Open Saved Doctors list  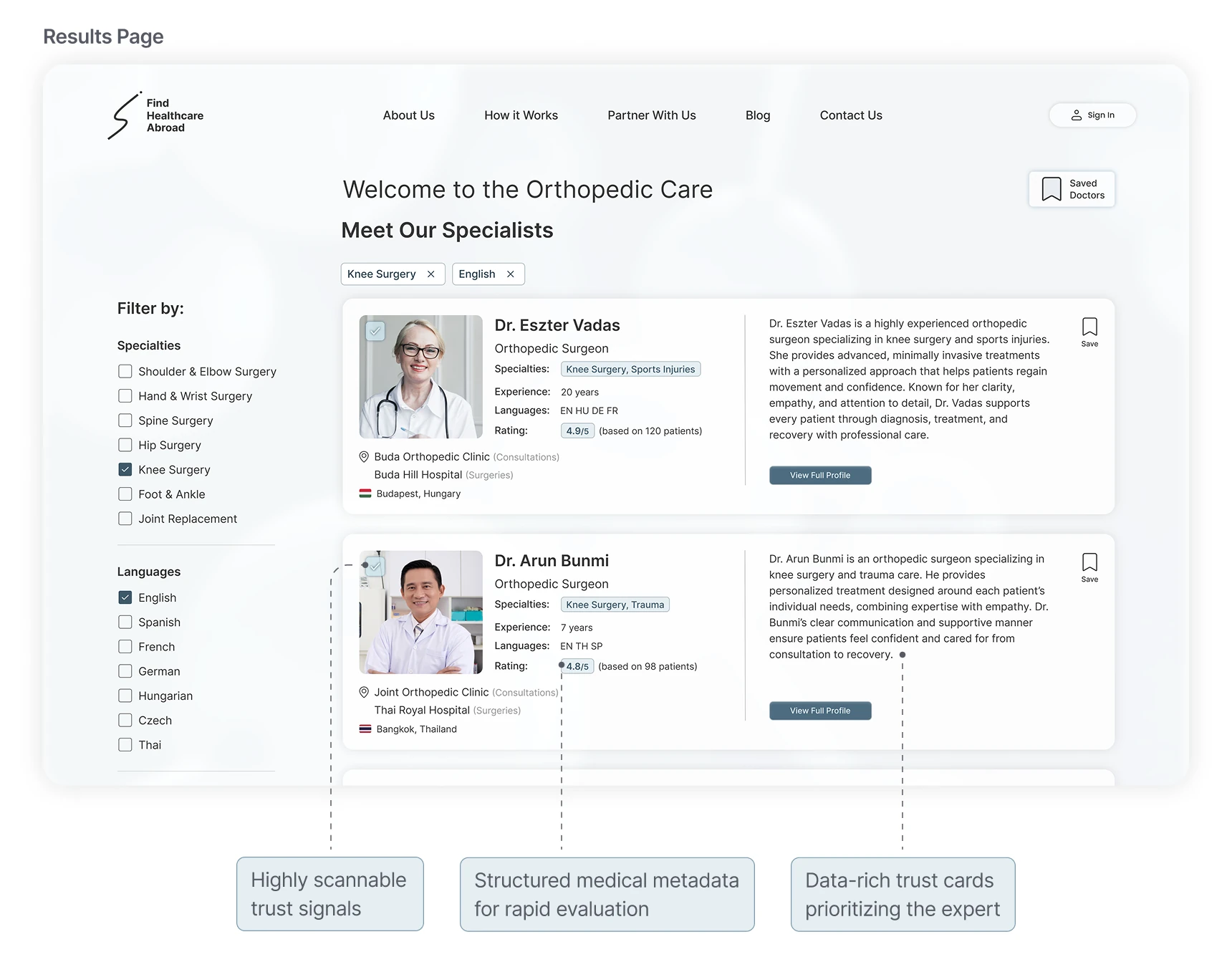pyautogui.click(x=1072, y=189)
